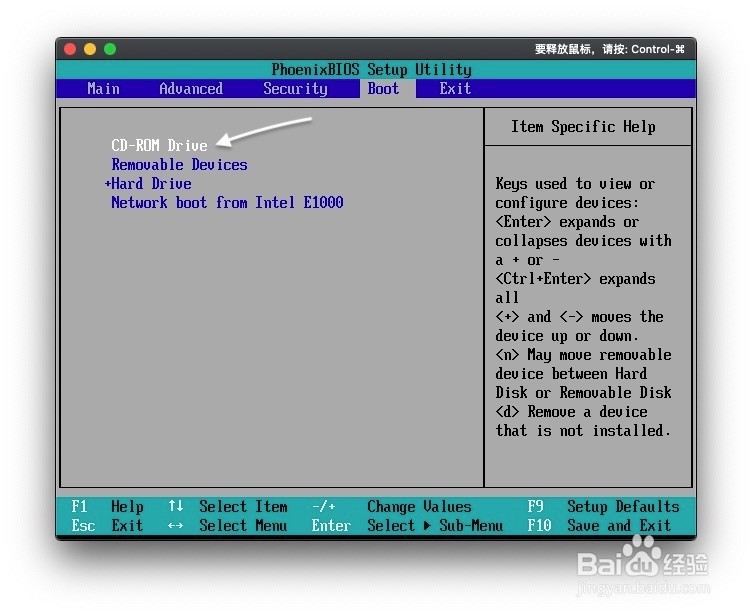752x614 pixels.
Task: Click the Item Specific Help heading
Action: point(583,127)
